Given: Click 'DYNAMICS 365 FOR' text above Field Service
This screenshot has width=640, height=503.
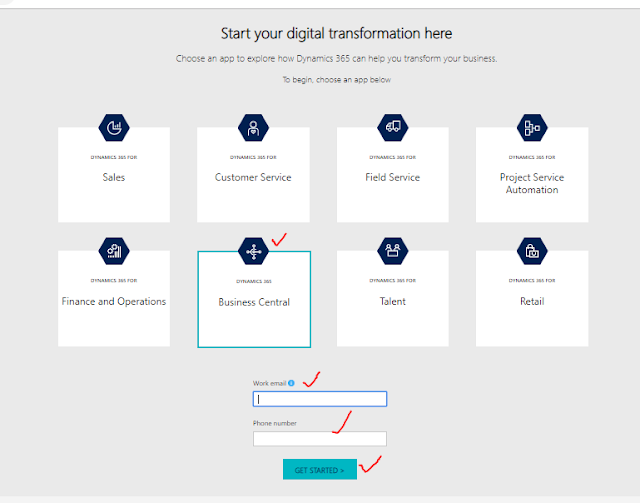Looking at the screenshot, I should coord(393,157).
